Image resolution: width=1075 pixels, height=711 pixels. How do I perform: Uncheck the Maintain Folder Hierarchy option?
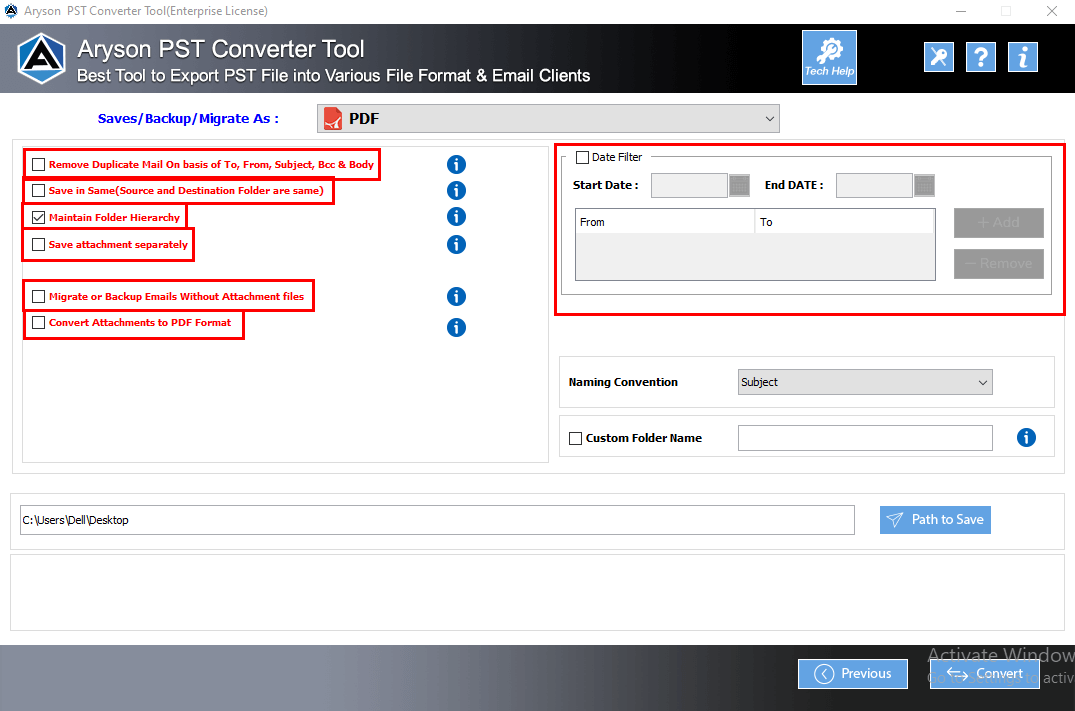point(38,216)
